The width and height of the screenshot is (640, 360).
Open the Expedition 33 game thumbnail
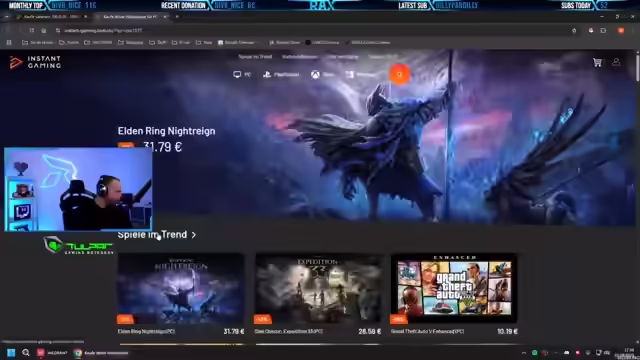click(x=319, y=289)
